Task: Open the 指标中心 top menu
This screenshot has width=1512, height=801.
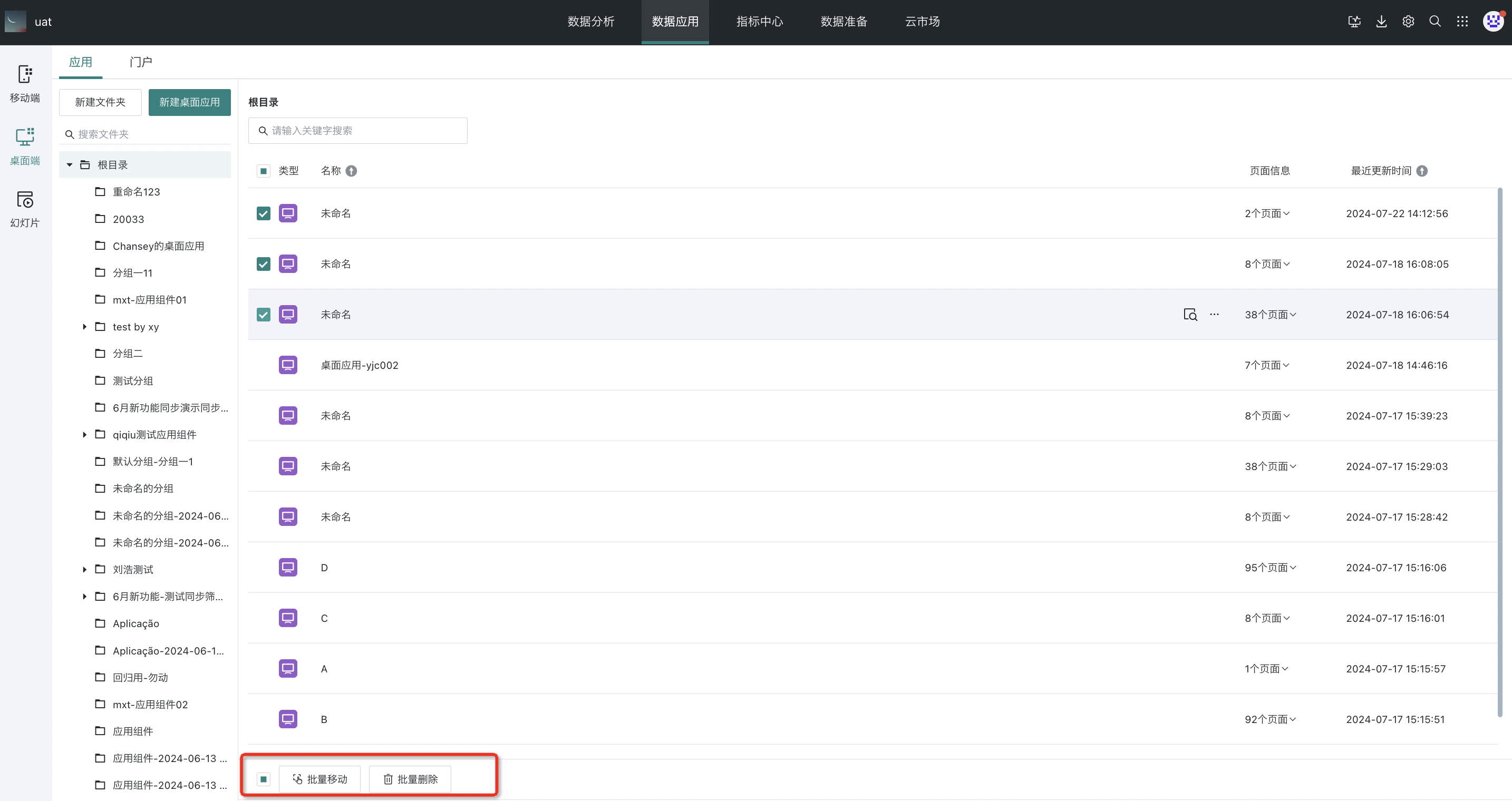Action: tap(760, 22)
